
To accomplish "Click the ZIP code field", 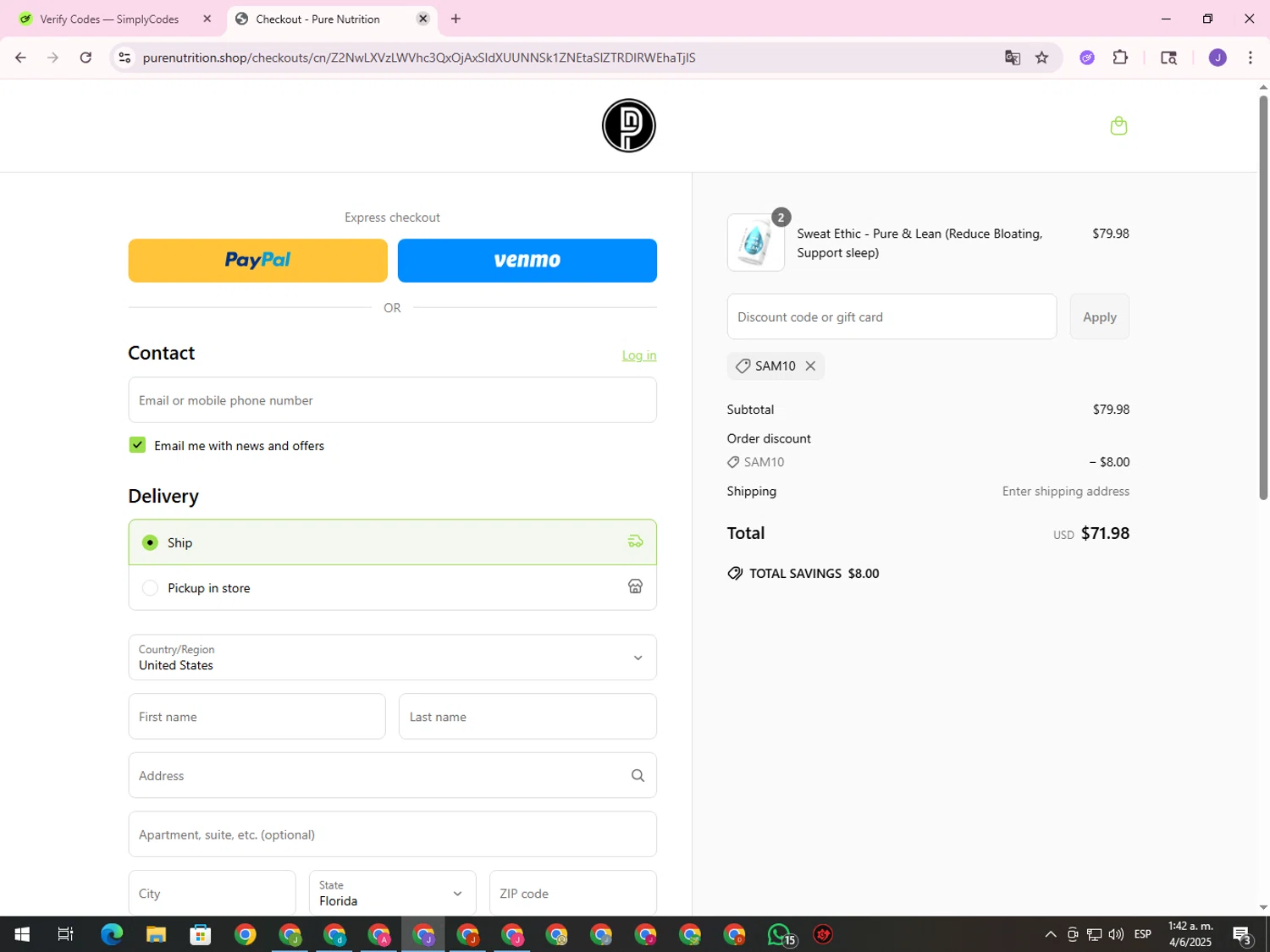I will tap(572, 893).
